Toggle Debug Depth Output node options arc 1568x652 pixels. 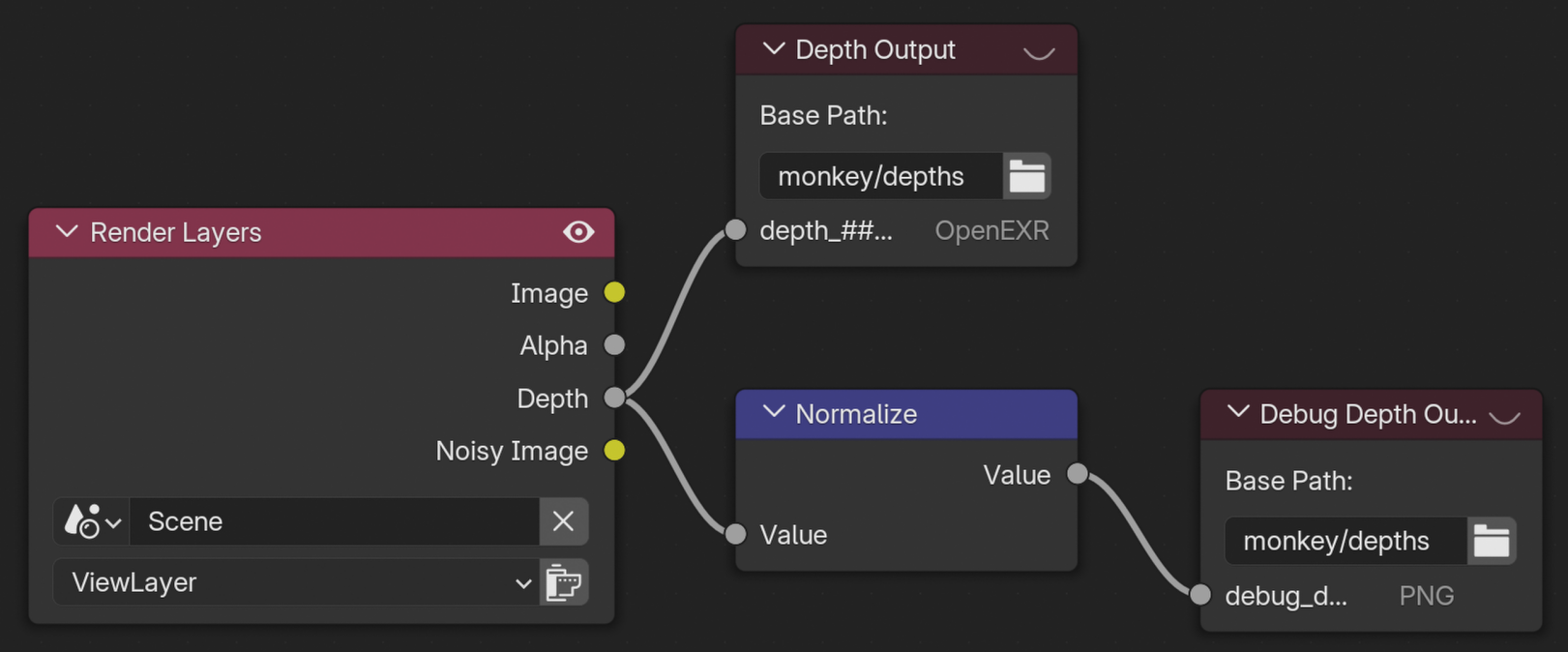[x=1504, y=417]
